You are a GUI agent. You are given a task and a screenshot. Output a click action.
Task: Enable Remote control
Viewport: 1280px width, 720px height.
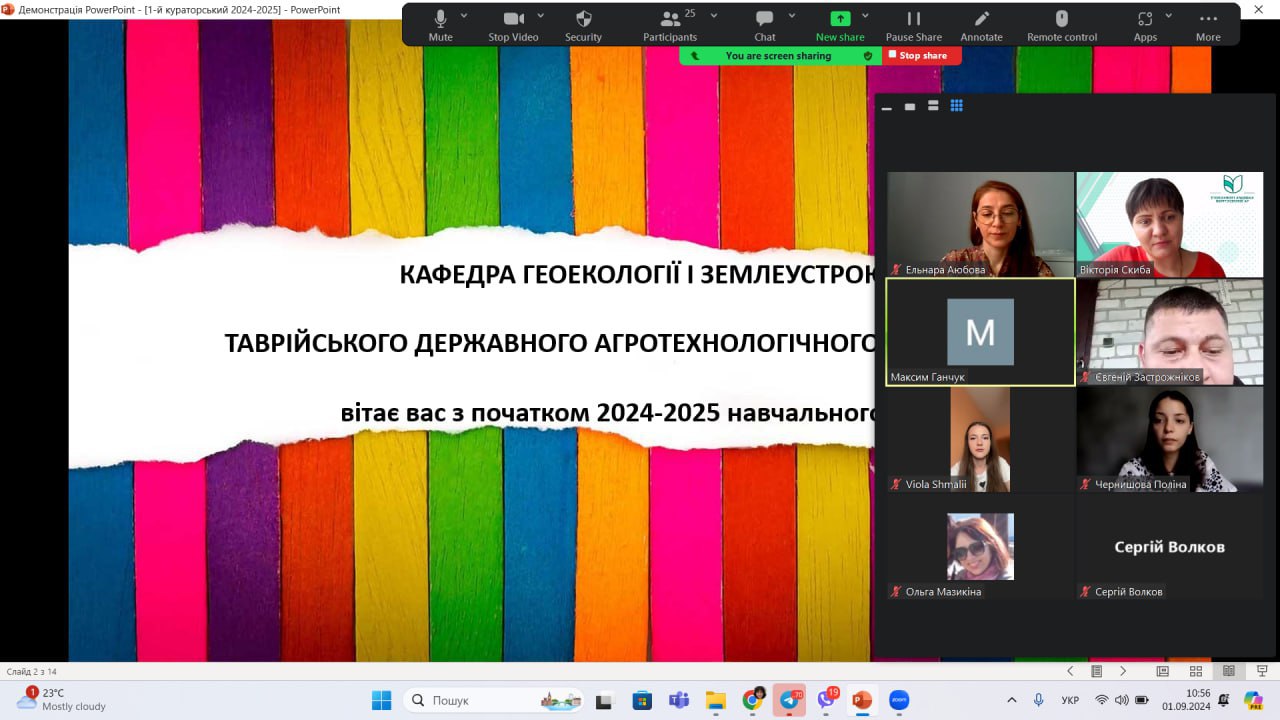(x=1061, y=24)
